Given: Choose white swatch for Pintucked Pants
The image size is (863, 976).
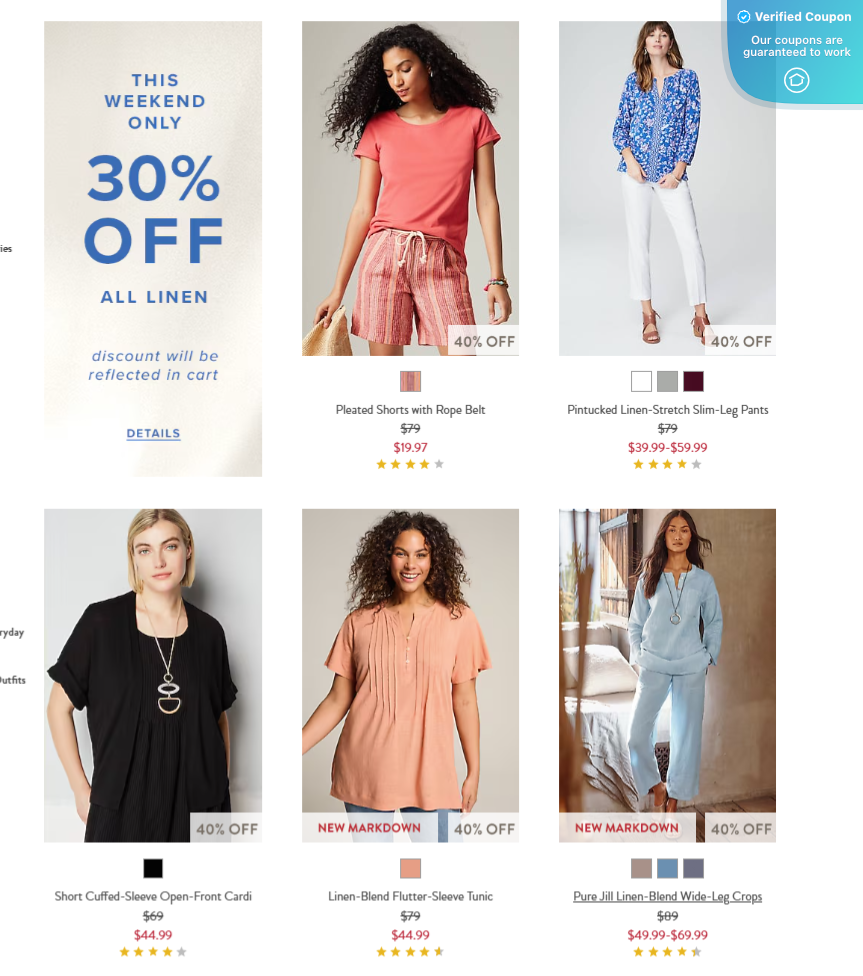Looking at the screenshot, I should coord(641,381).
